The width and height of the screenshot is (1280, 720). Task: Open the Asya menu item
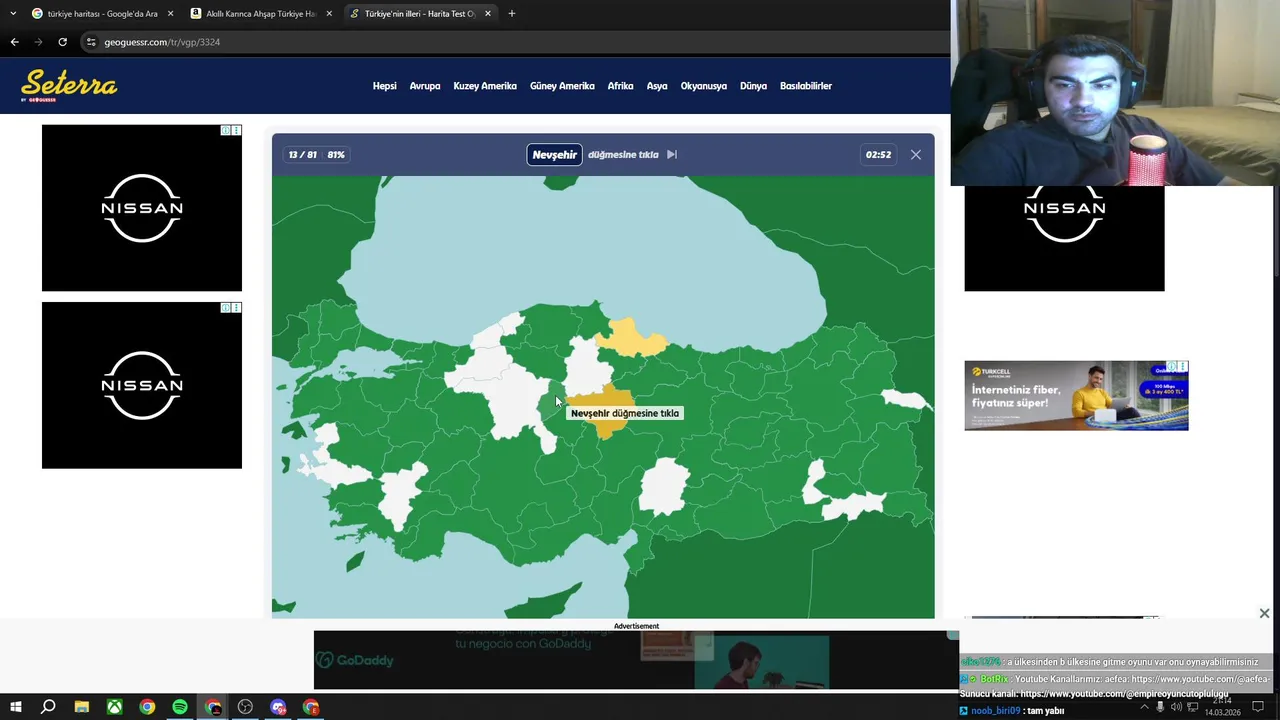657,86
